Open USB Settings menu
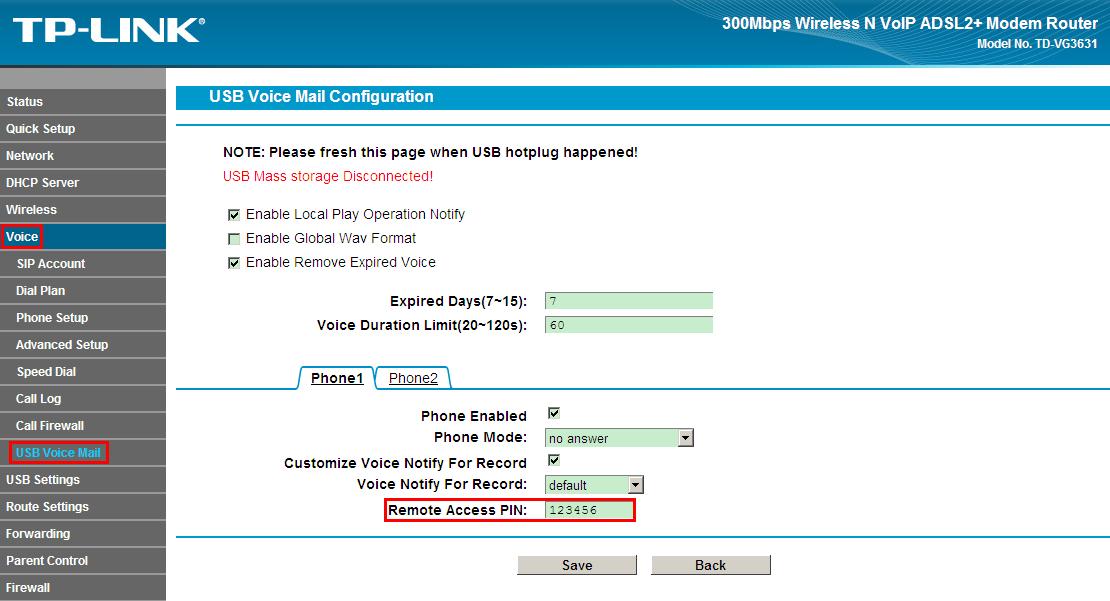 pyautogui.click(x=82, y=479)
